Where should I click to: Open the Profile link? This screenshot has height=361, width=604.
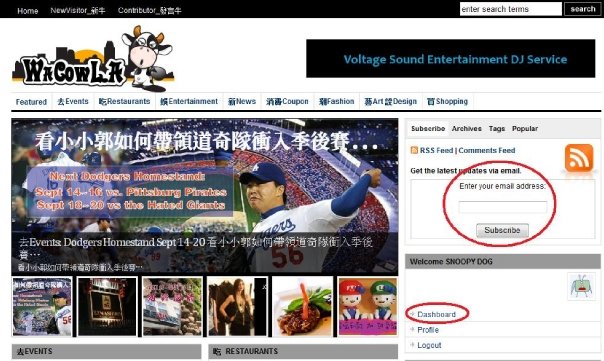(428, 330)
